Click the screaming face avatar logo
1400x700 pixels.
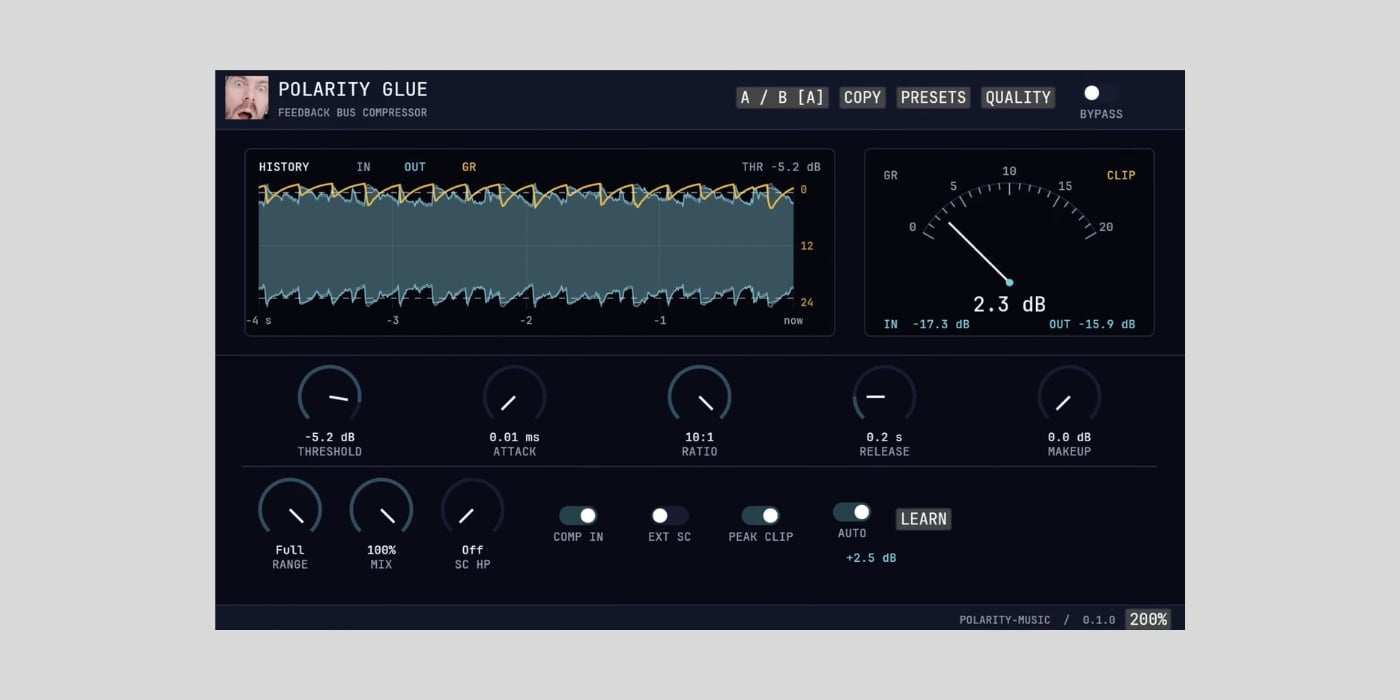pyautogui.click(x=247, y=98)
